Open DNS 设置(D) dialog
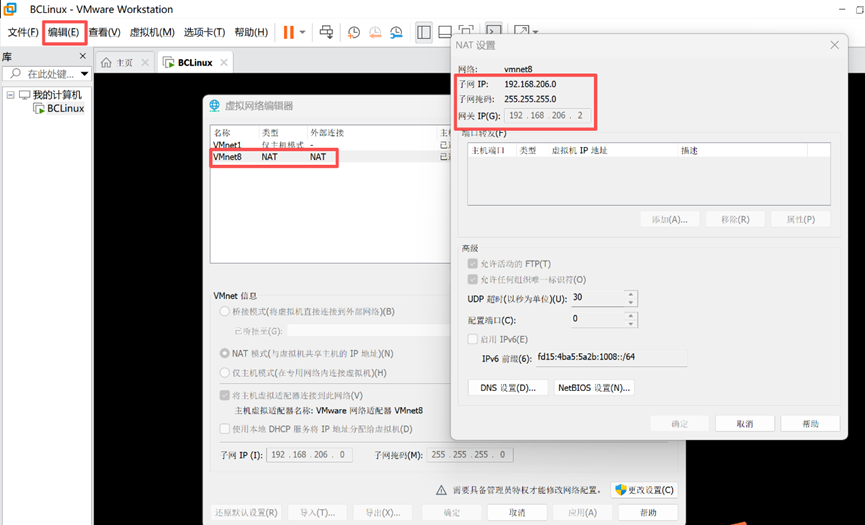Screen dimensions: 865x525 click(508, 388)
